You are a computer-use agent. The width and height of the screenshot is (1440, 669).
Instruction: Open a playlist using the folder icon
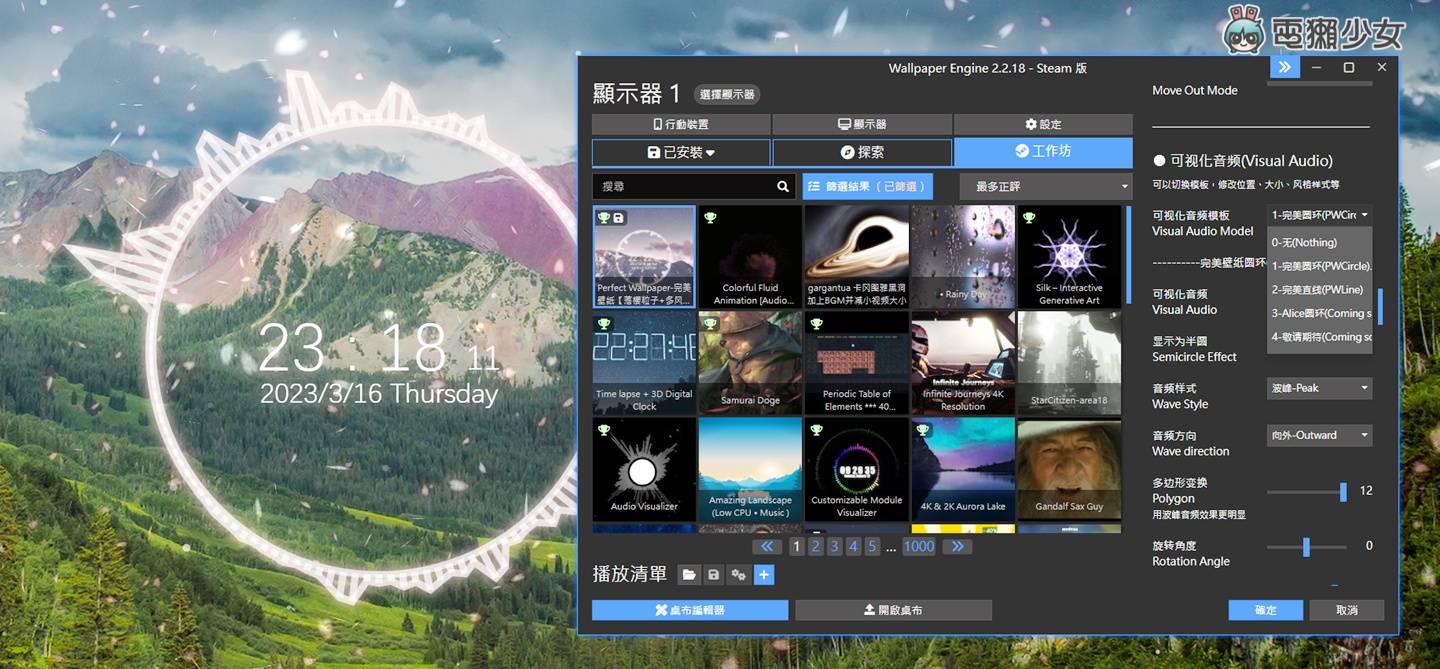[690, 574]
